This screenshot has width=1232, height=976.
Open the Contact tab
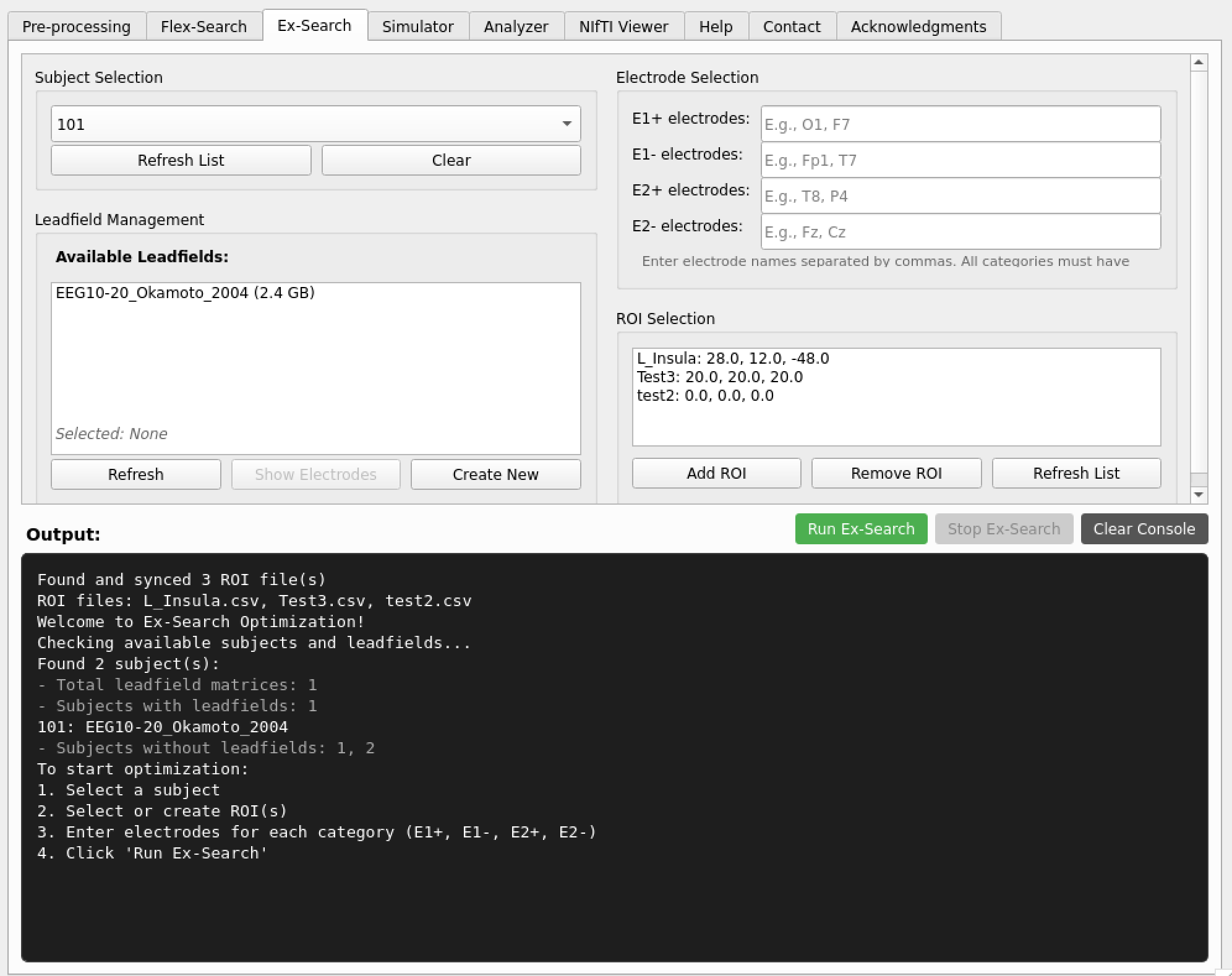coord(792,27)
